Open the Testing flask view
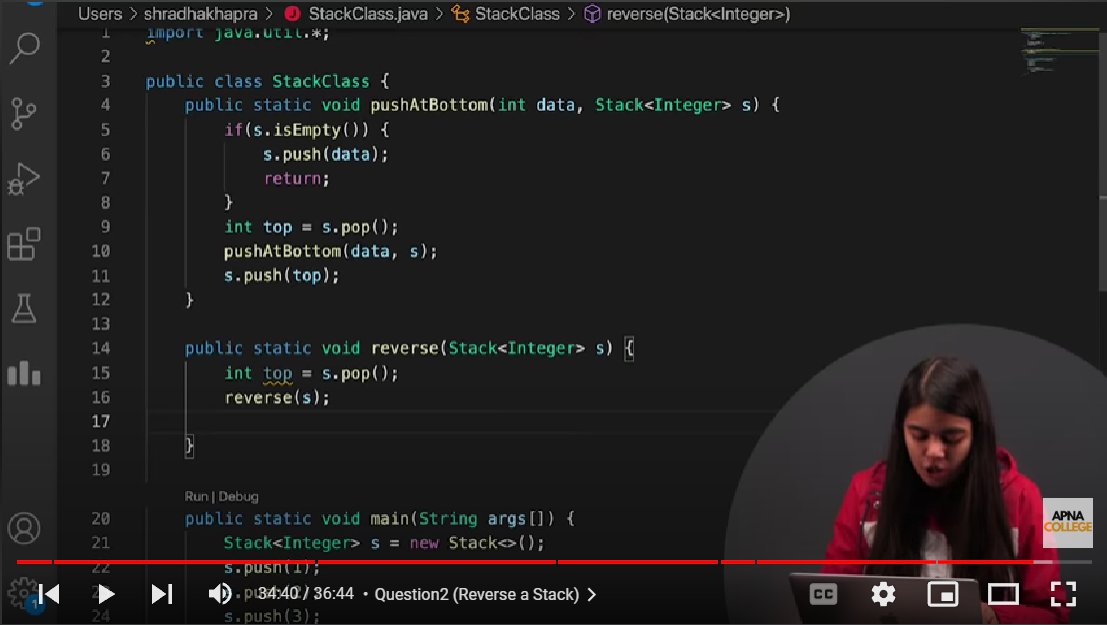The image size is (1107, 625). pyautogui.click(x=24, y=309)
